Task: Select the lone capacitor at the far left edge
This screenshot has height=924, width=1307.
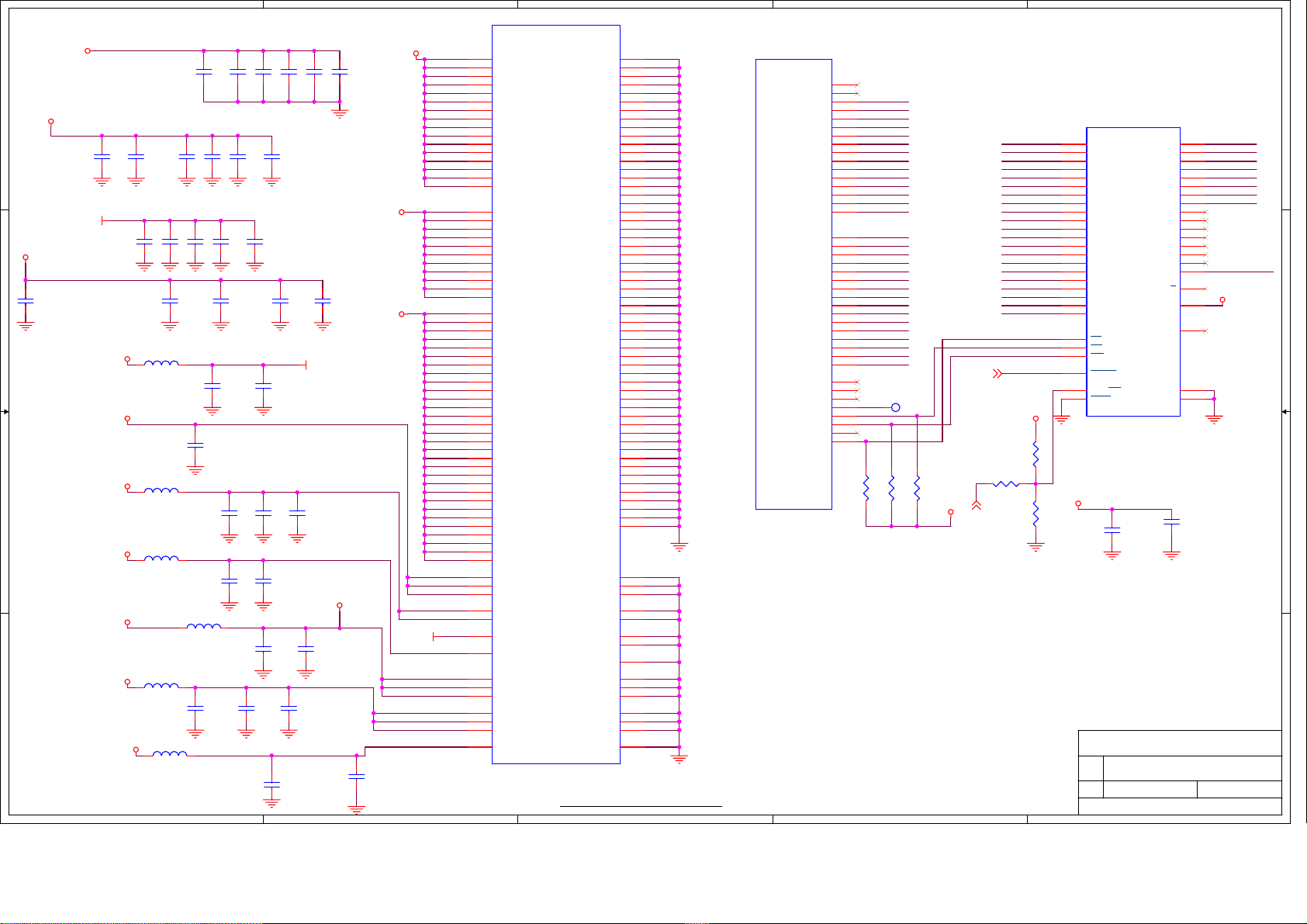Action: point(26,301)
